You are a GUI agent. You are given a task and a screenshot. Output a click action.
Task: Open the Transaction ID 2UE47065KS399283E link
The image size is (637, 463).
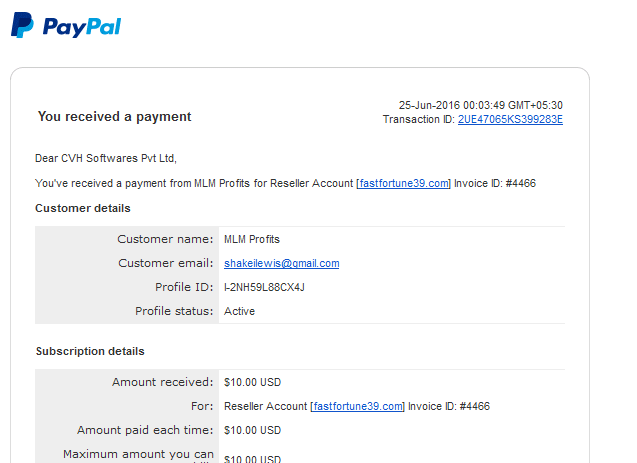point(510,119)
